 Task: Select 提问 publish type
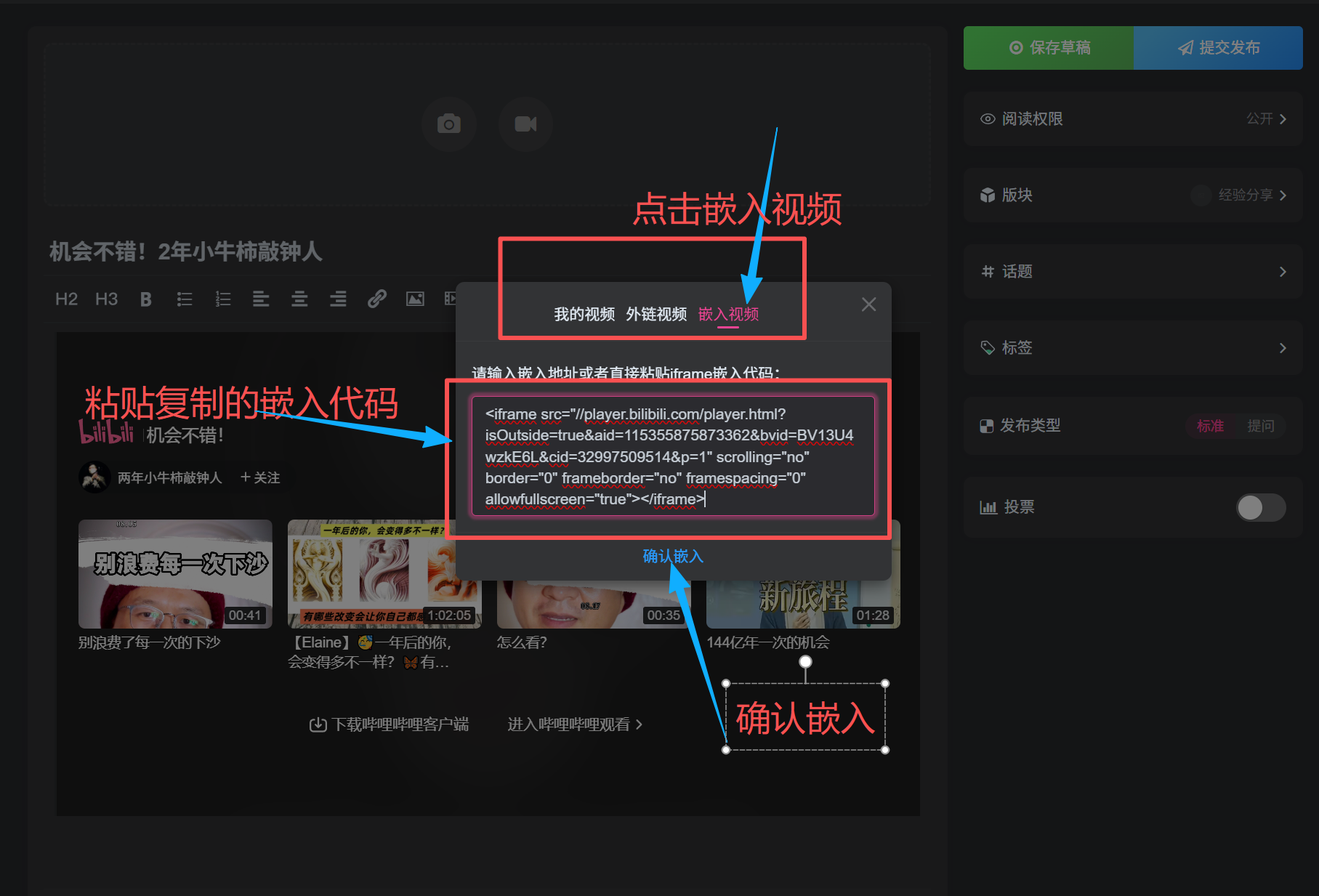pos(1260,426)
